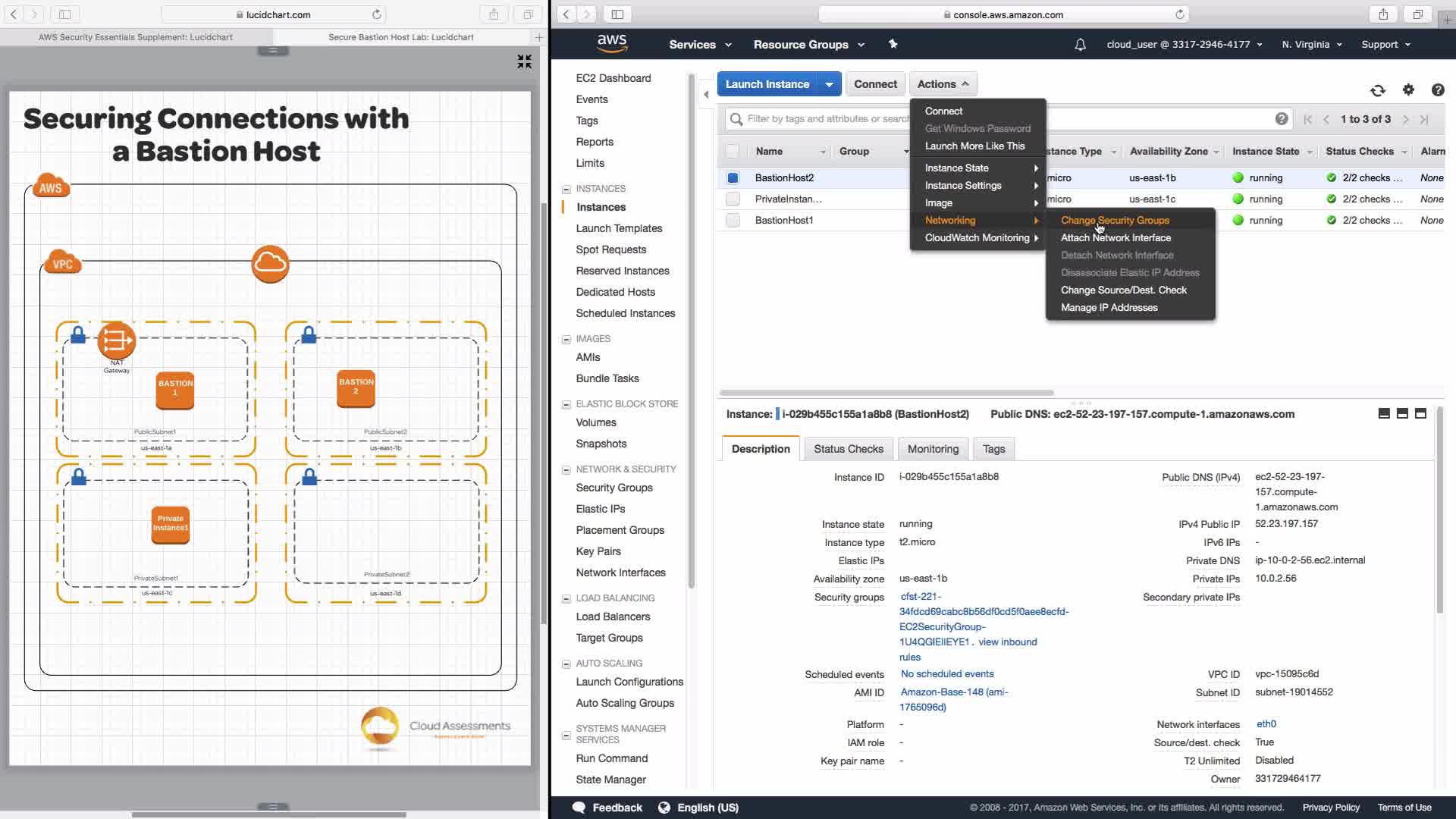Click the Connect button
Image resolution: width=1456 pixels, height=819 pixels.
point(874,84)
